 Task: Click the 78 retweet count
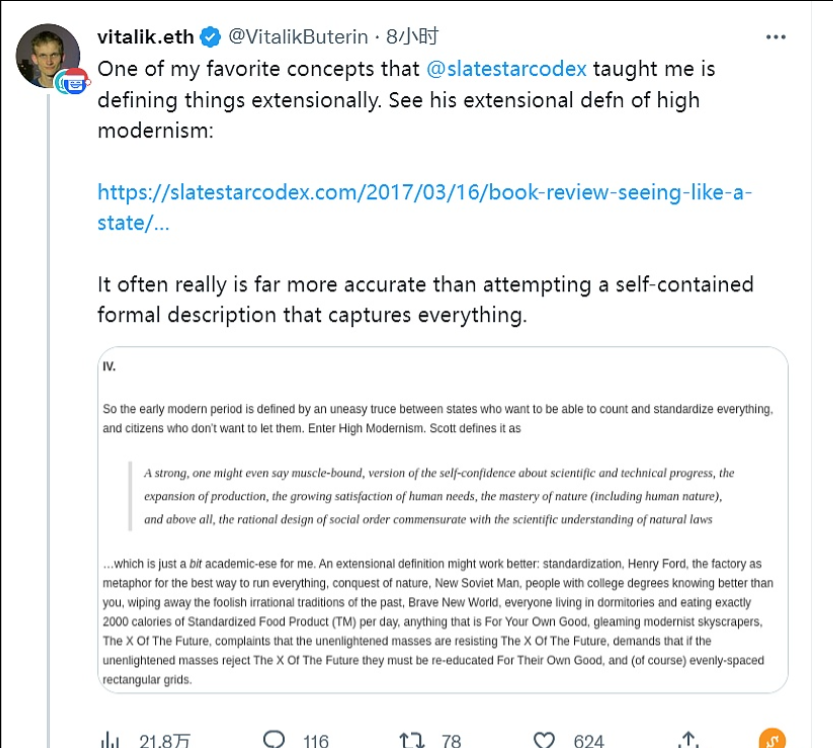point(451,741)
